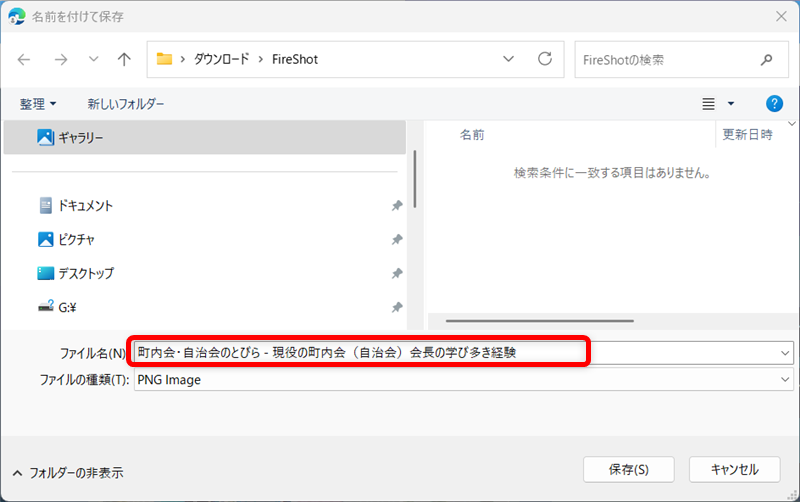Click the horizontal scrollbar in file list
Image resolution: width=800 pixels, height=502 pixels.
click(x=540, y=321)
